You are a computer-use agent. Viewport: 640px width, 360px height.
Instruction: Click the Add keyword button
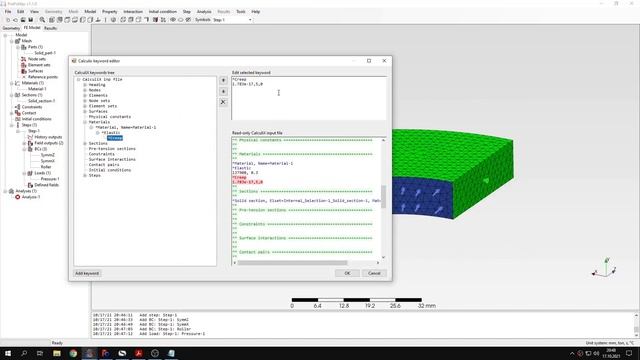point(87,273)
